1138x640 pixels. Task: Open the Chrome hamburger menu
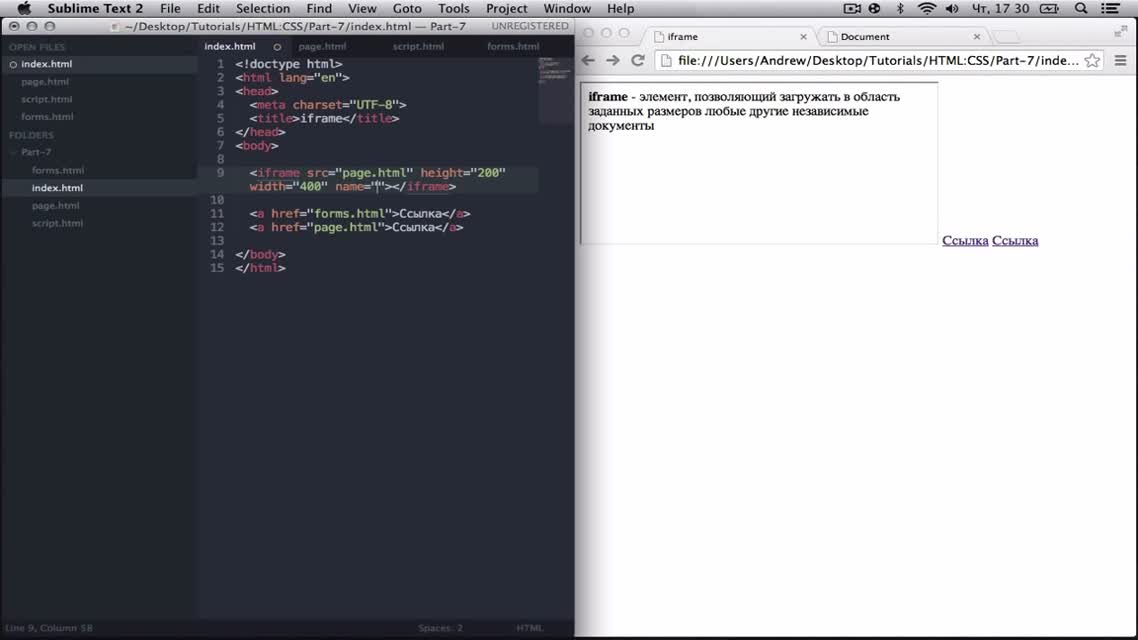(1121, 60)
